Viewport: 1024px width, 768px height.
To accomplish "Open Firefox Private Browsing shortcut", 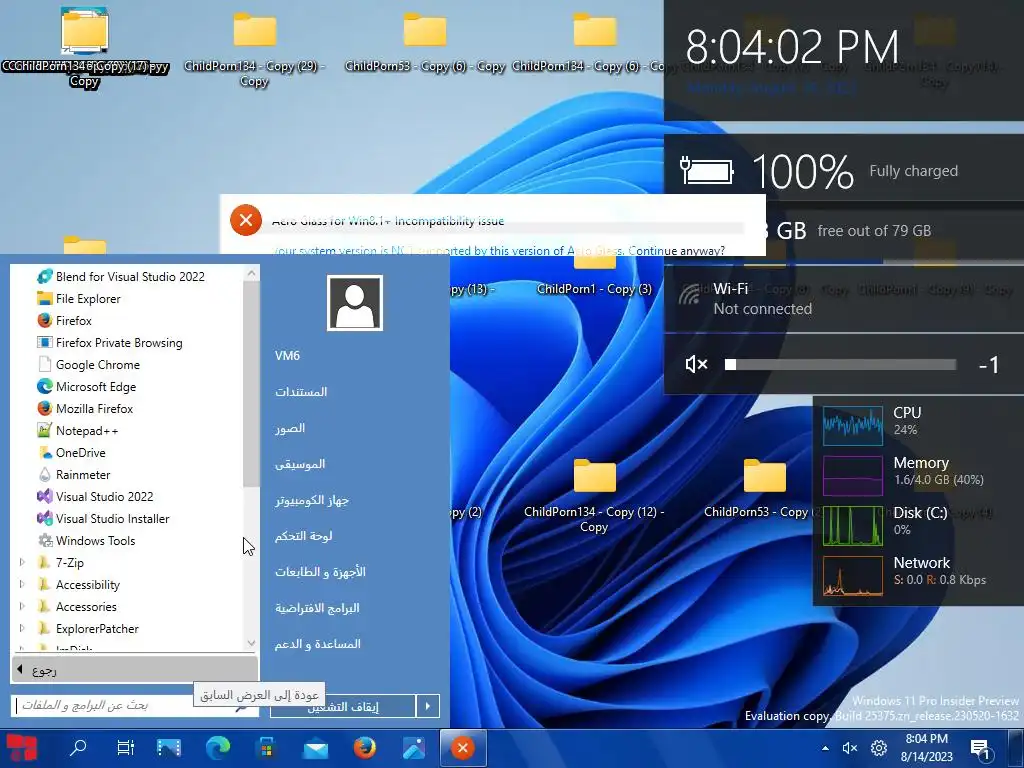I will (110, 342).
